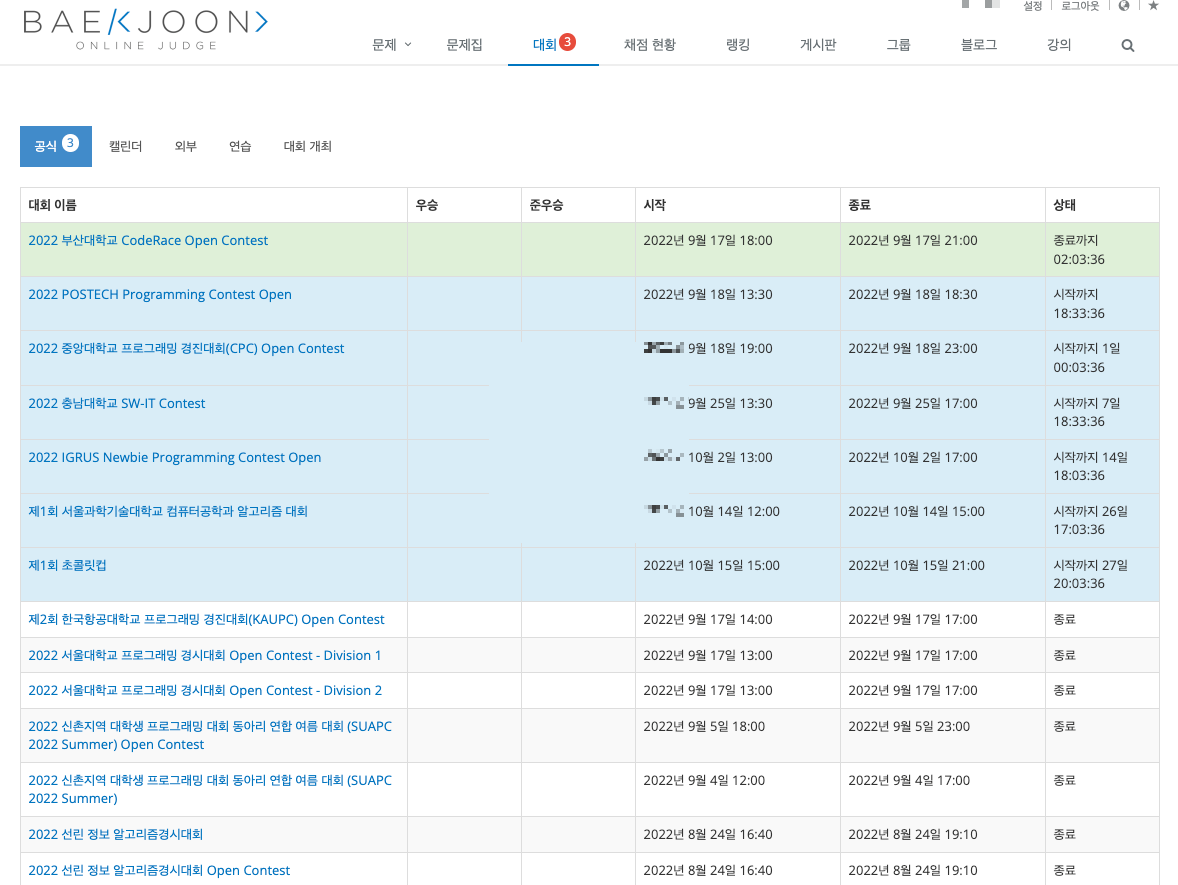
Task: Click end time 2022년 10월 14일 15:00
Action: pyautogui.click(x=917, y=512)
